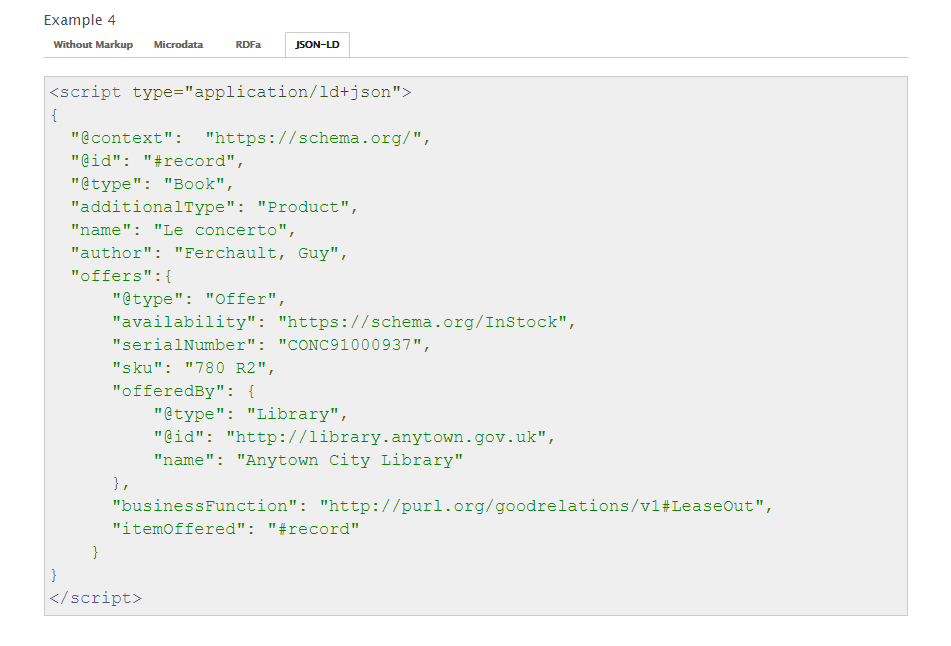Click the "offers" key line
The image size is (951, 646).
point(121,277)
